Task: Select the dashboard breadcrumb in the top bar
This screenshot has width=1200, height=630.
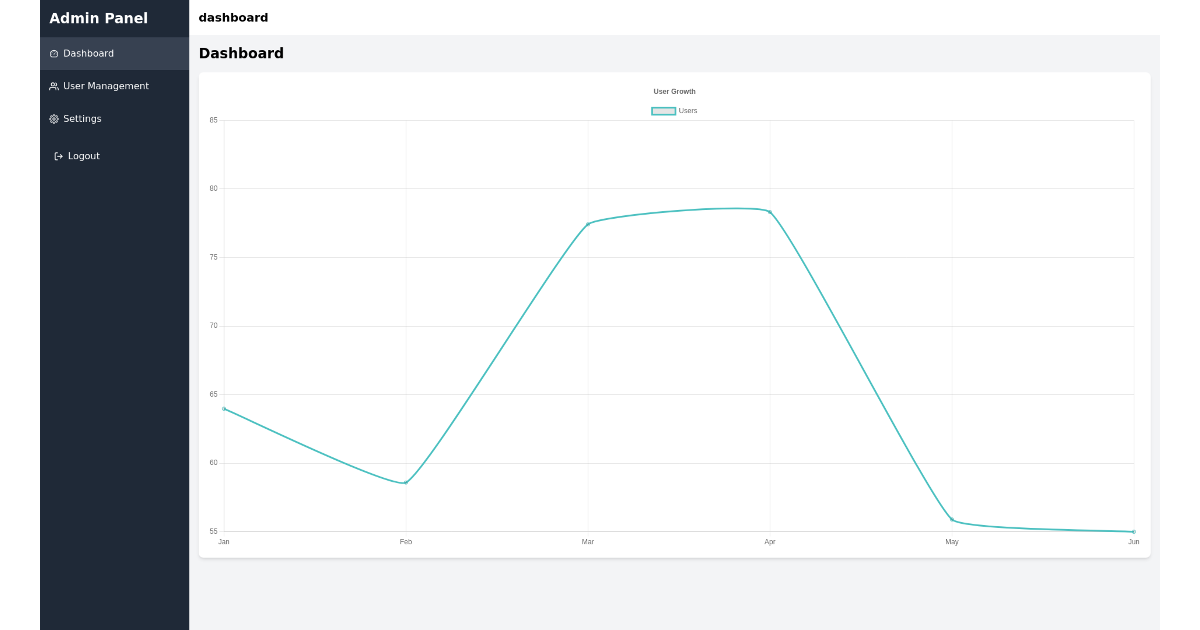Action: [x=231, y=18]
